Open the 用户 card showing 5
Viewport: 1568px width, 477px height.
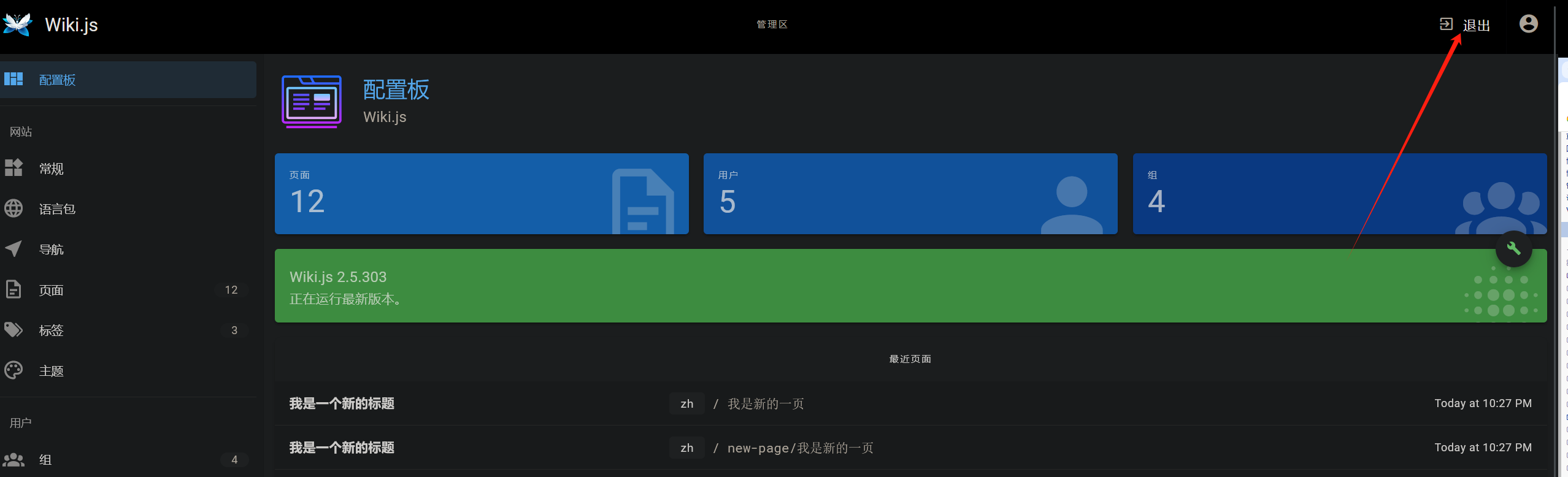(910, 194)
